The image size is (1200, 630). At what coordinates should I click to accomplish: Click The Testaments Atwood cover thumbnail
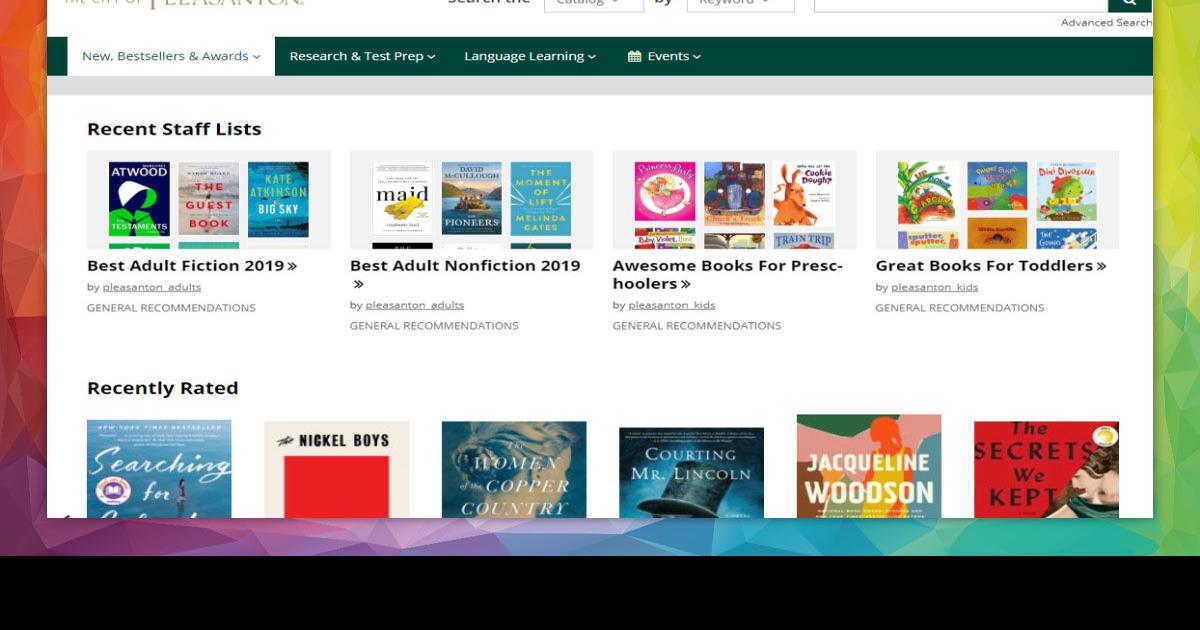click(139, 199)
